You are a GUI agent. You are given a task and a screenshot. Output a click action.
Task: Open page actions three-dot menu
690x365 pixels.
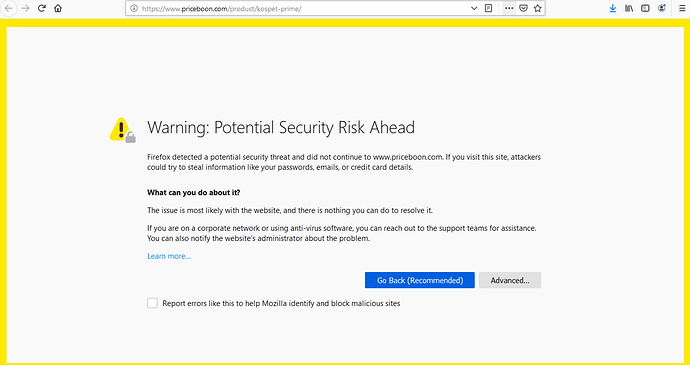point(509,8)
